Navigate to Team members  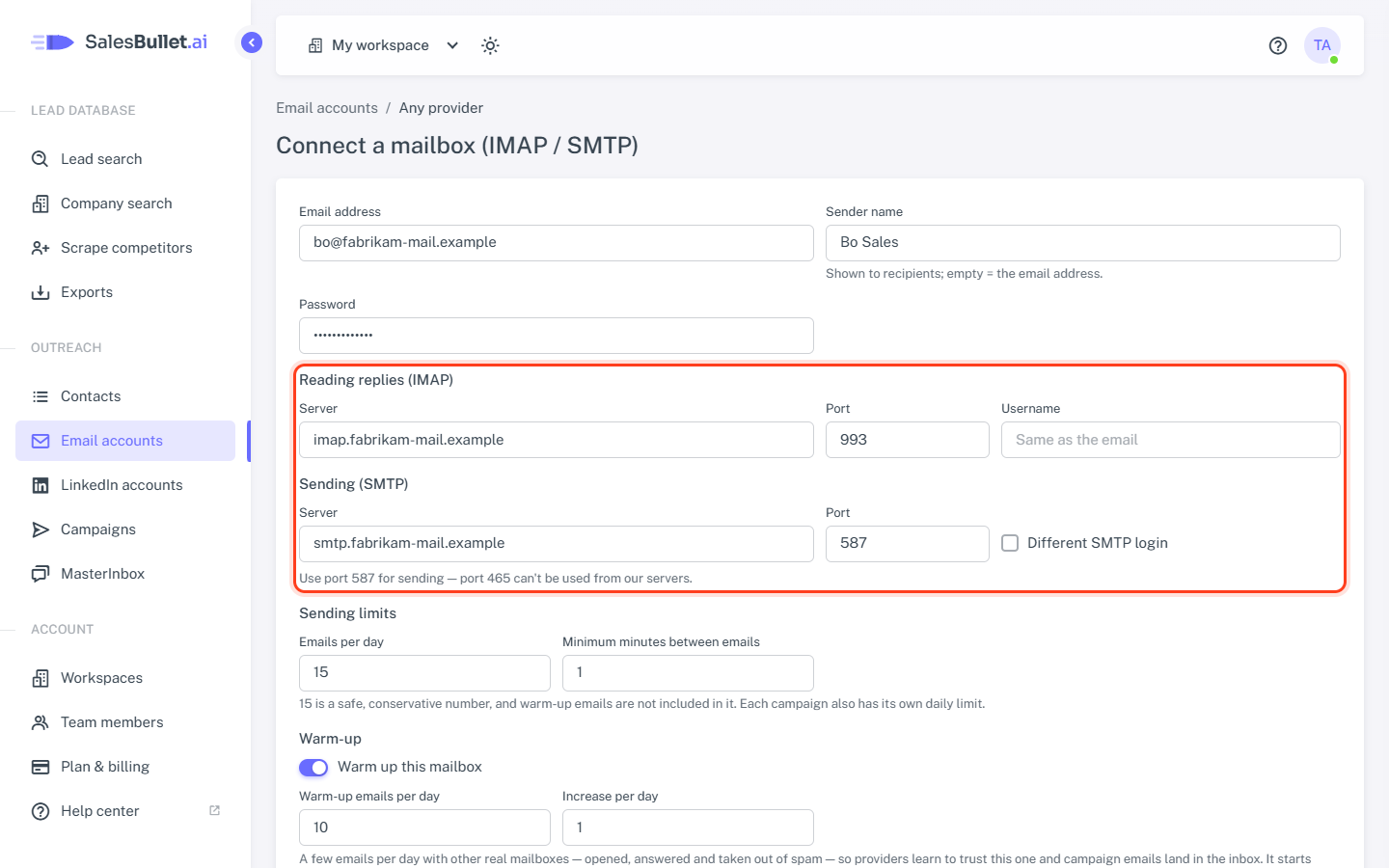pos(125,722)
